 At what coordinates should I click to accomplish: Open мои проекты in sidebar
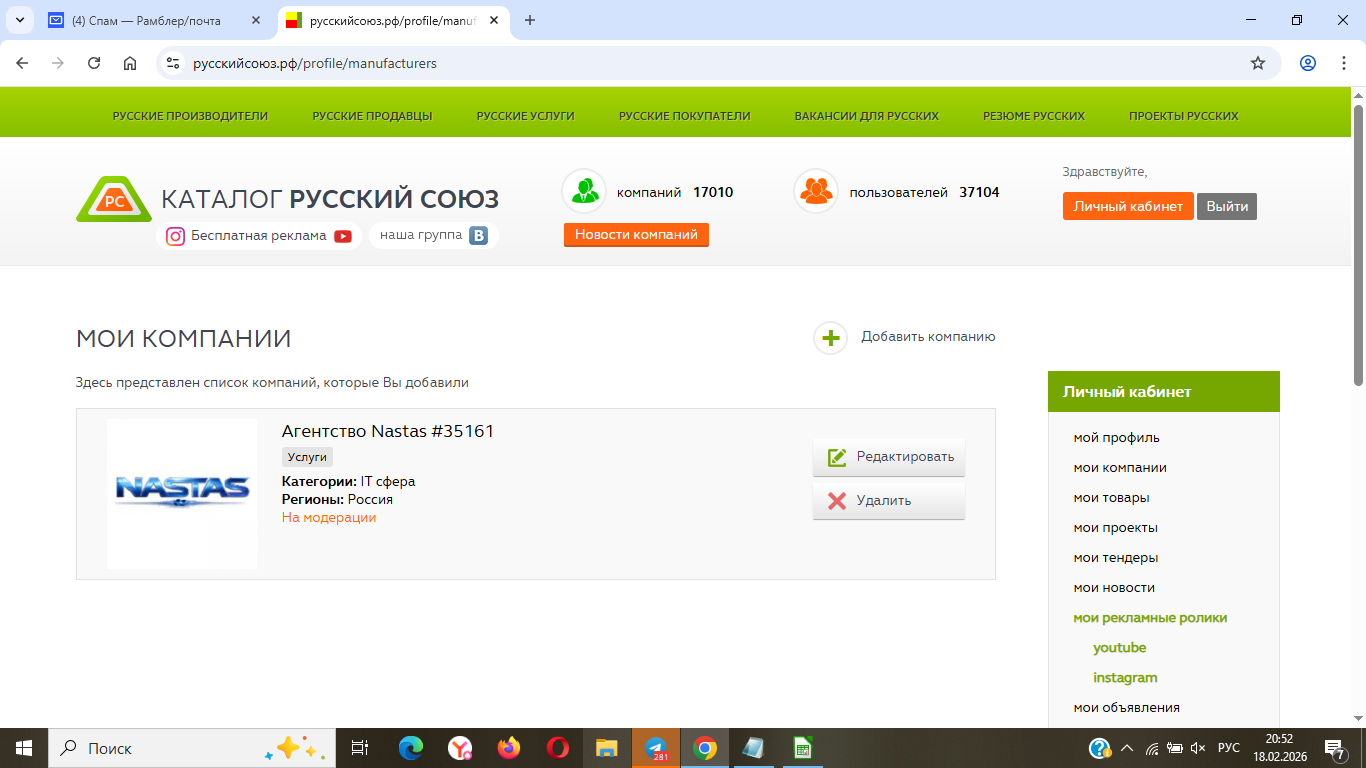(x=1116, y=528)
